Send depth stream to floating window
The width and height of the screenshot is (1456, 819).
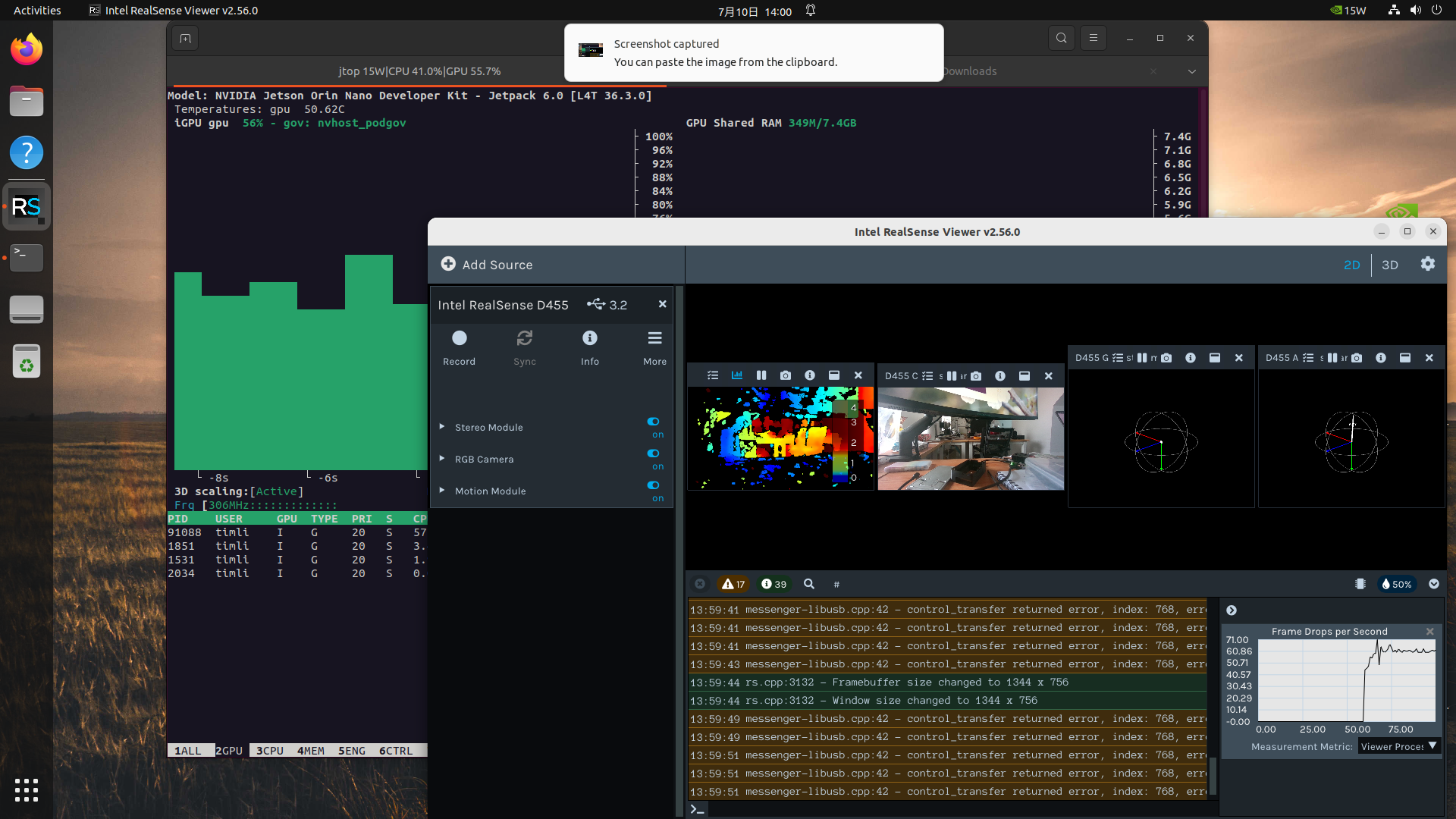tap(834, 375)
